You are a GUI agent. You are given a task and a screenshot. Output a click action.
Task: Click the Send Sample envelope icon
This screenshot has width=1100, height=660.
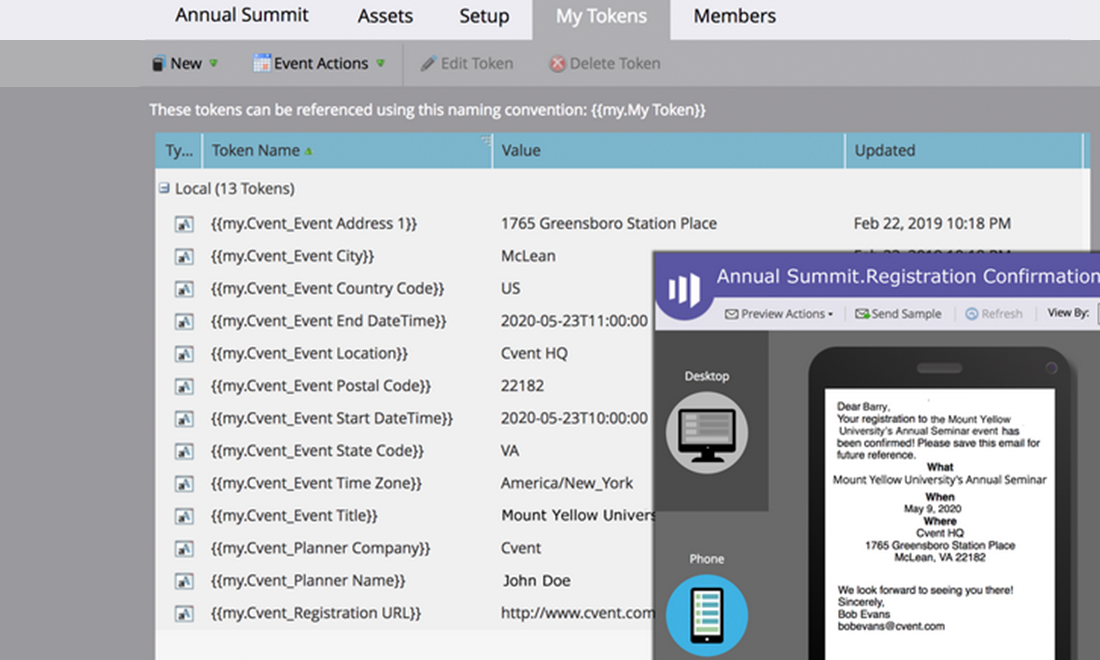tap(861, 314)
